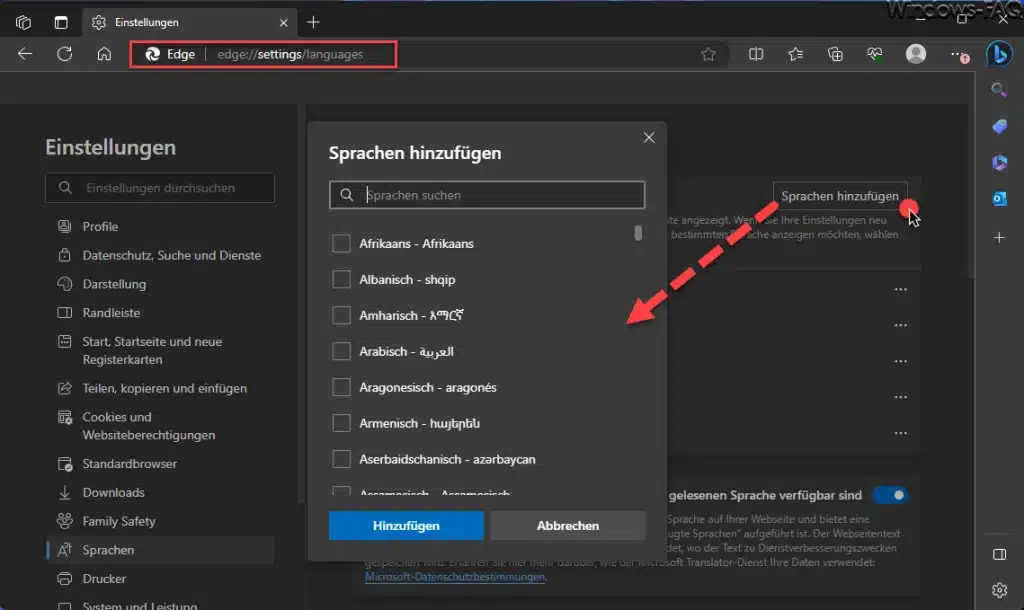Check the Aserbaidschanisch - azərbaycan checkbox

(342, 459)
